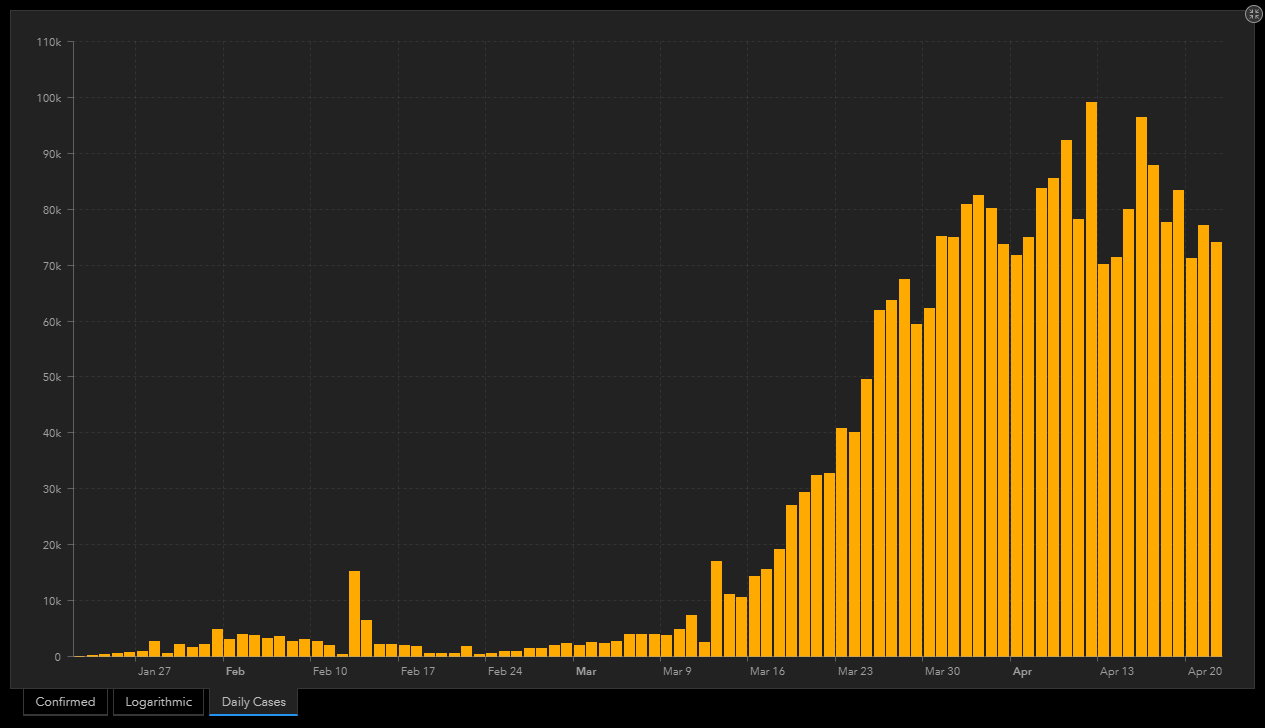Click the mid-February spike bar near 15k
1265x728 pixels.
(x=354, y=614)
